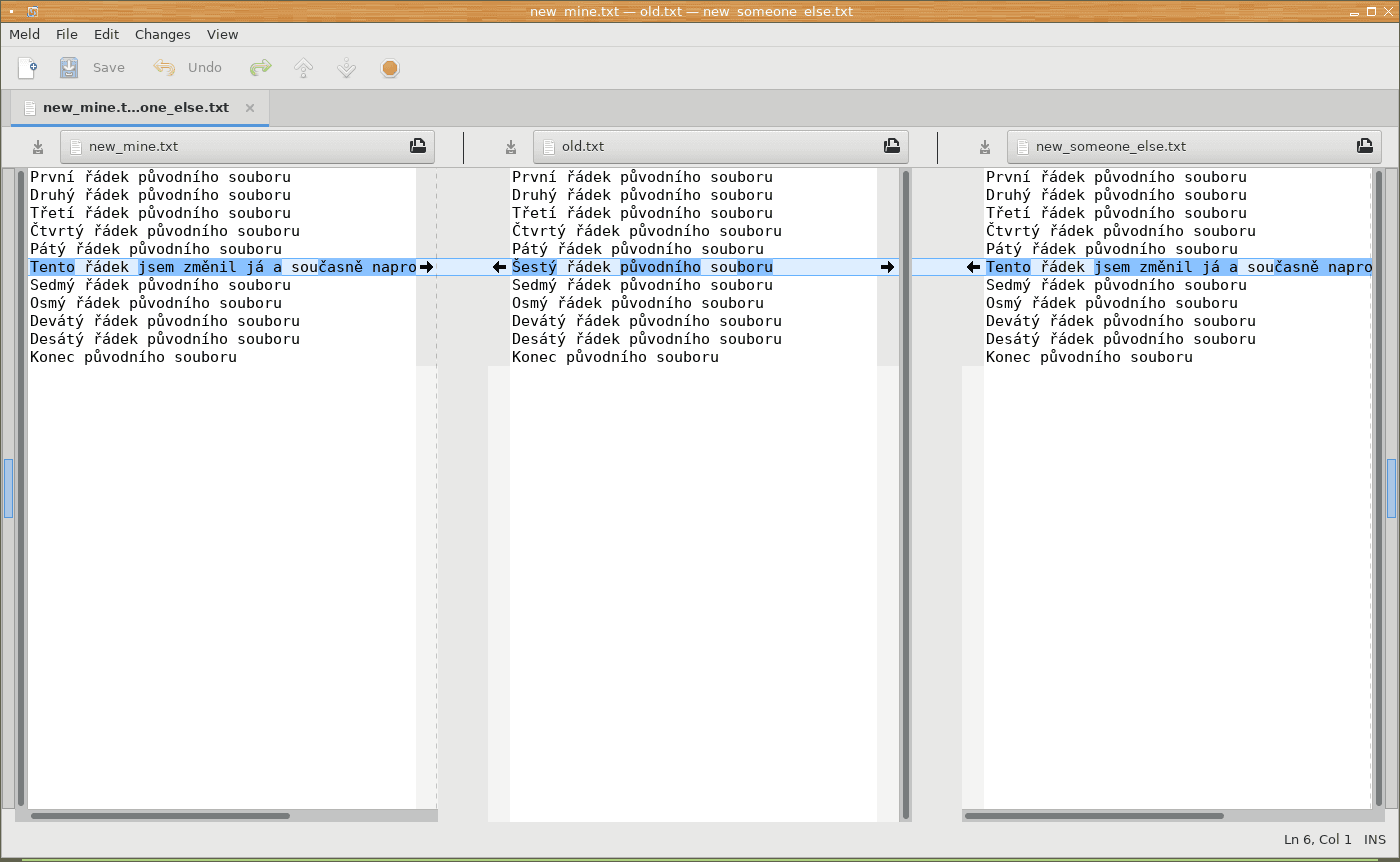
Task: Click the save icon beside the old.txt chooser
Action: [511, 147]
